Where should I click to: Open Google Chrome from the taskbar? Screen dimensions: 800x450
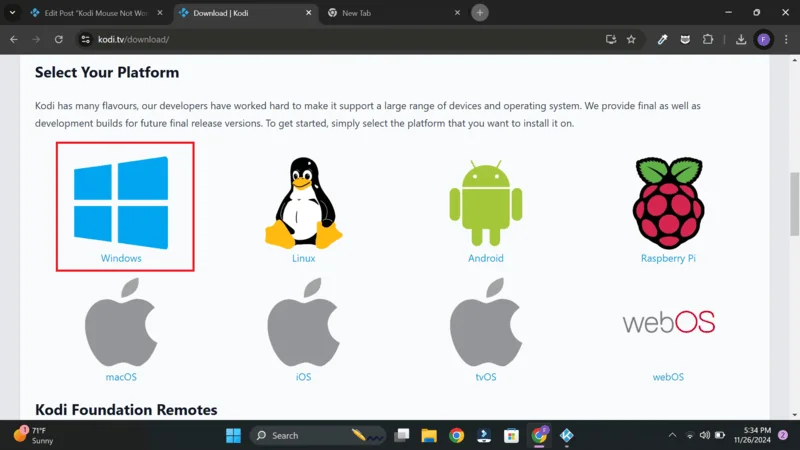tap(457, 435)
